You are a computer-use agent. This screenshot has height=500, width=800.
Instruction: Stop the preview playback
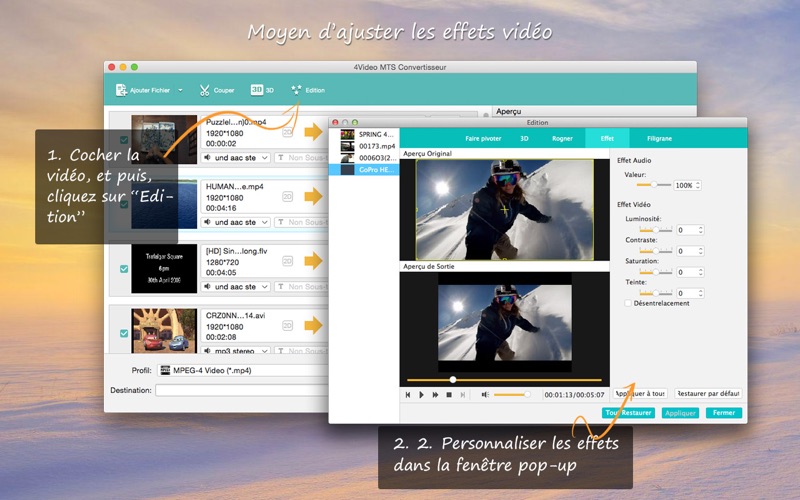(449, 394)
